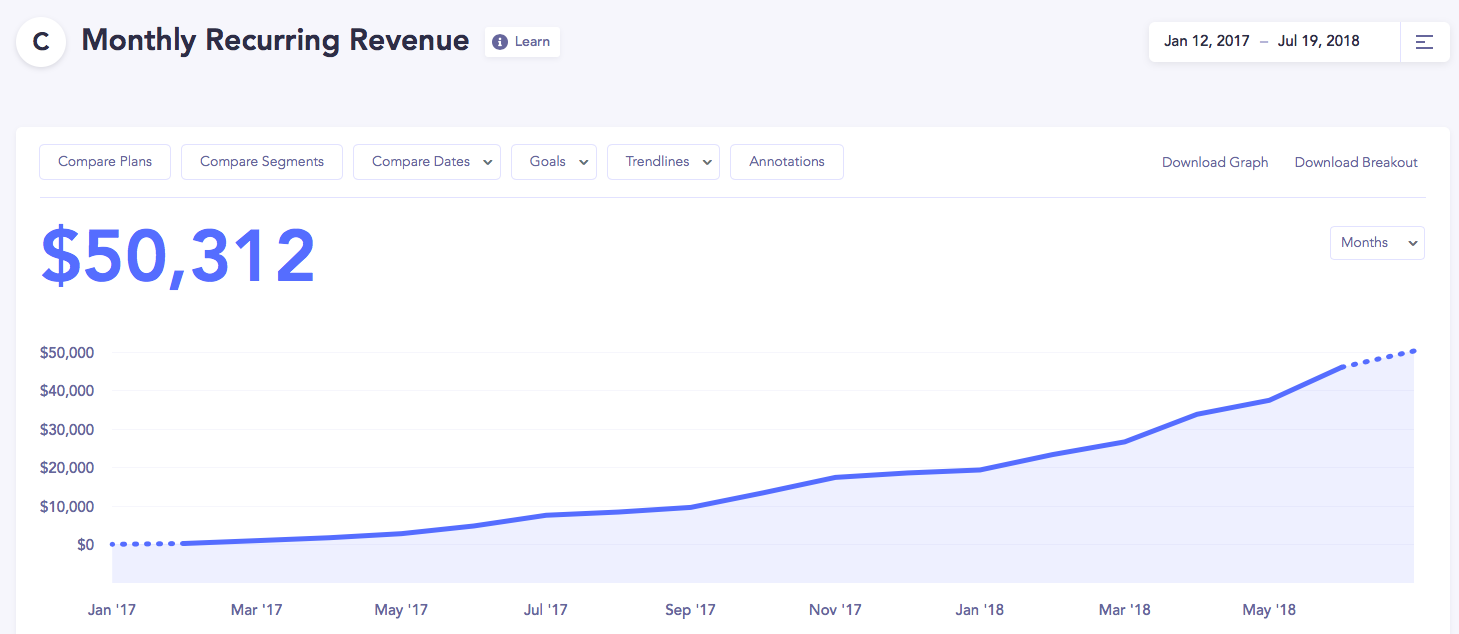
Task: Click the chart line above Nov '17
Action: pos(836,477)
